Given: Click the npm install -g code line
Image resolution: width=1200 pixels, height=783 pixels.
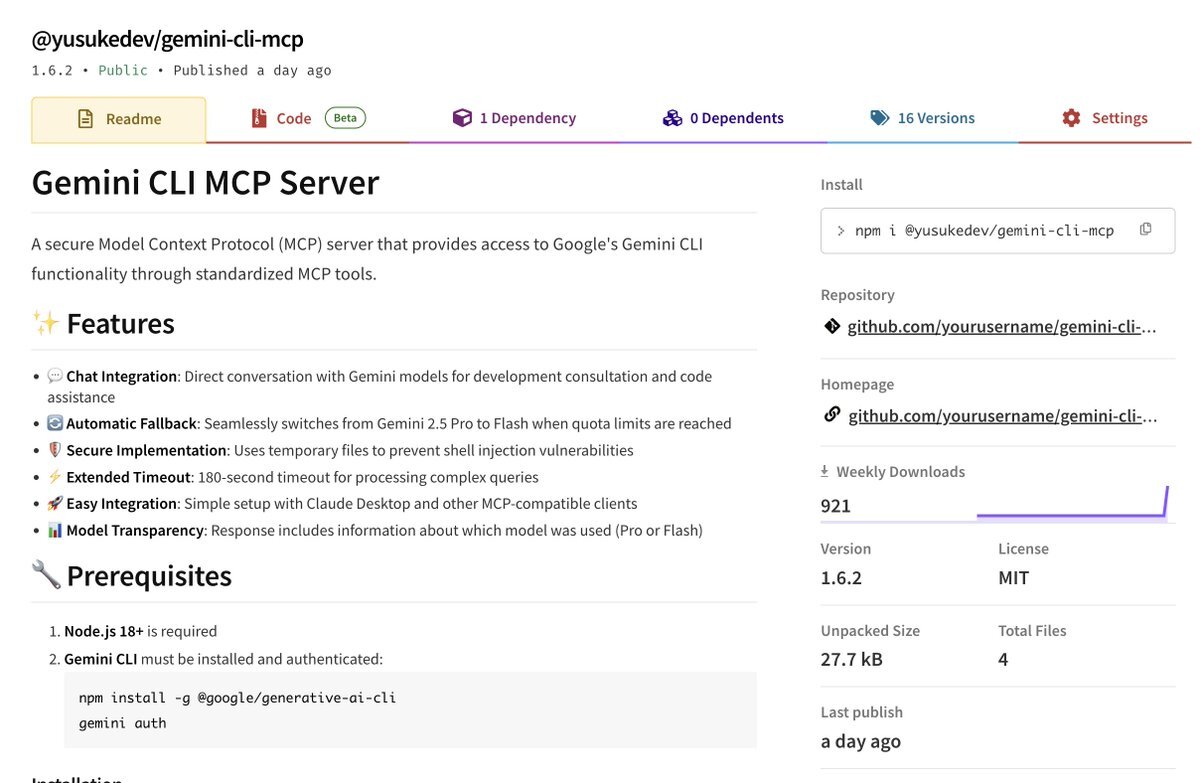Looking at the screenshot, I should click(x=237, y=697).
